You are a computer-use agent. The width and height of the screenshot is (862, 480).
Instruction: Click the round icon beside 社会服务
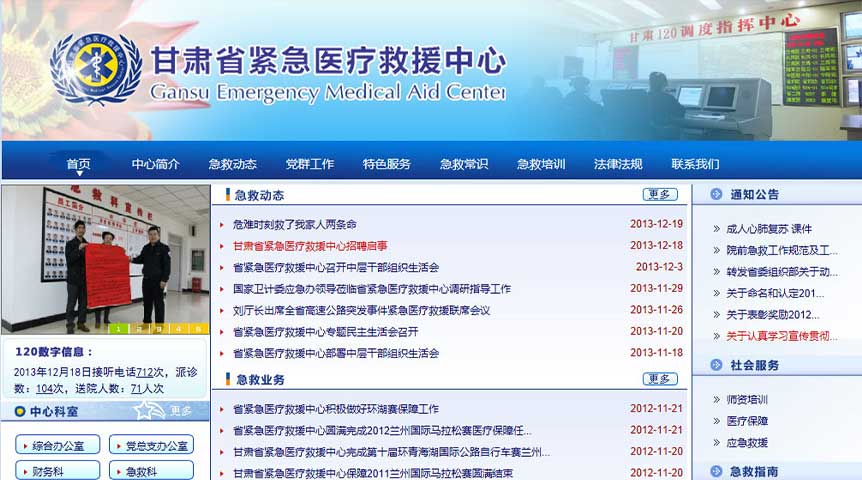[716, 365]
